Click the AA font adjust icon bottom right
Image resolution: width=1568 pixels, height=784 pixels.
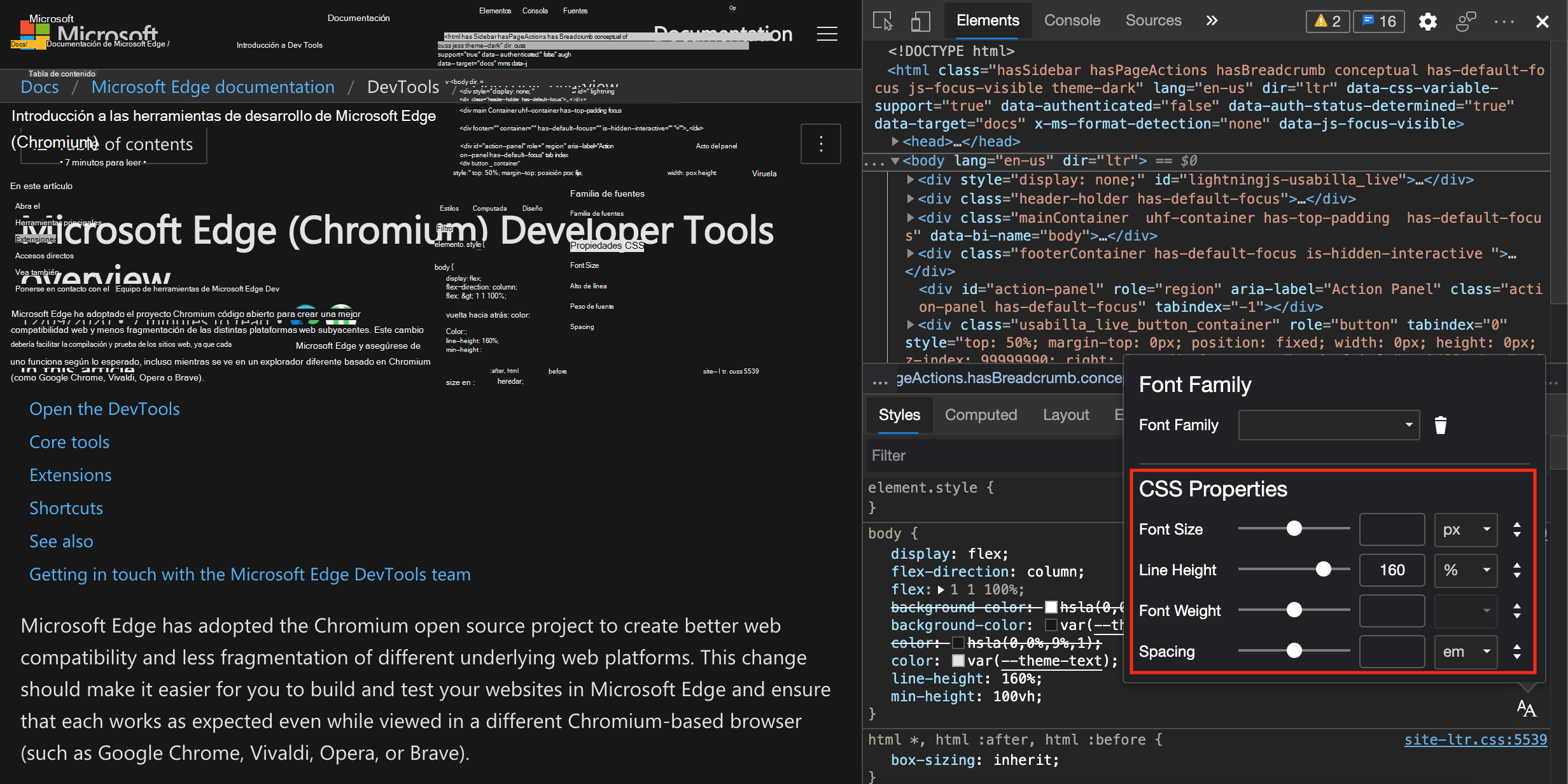click(1525, 707)
